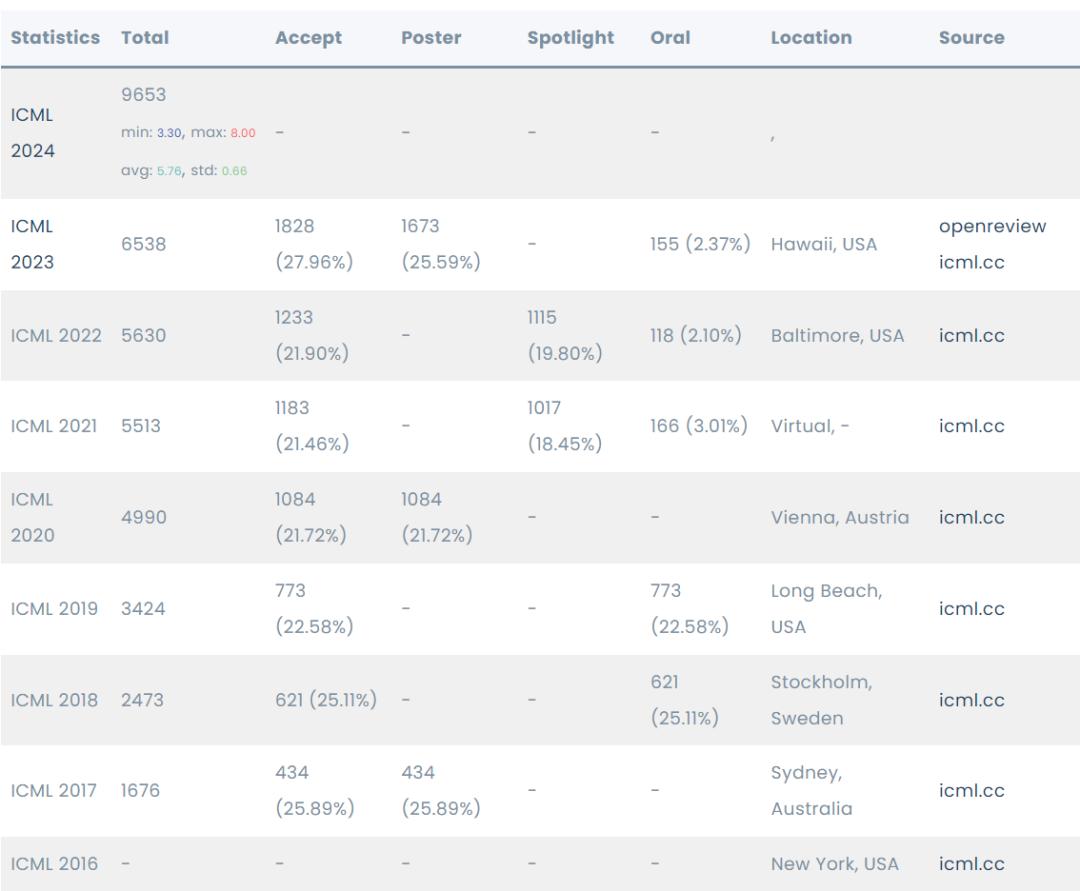The height and width of the screenshot is (891, 1080).
Task: Open the icml.cc source for ICML 2017
Action: point(971,790)
